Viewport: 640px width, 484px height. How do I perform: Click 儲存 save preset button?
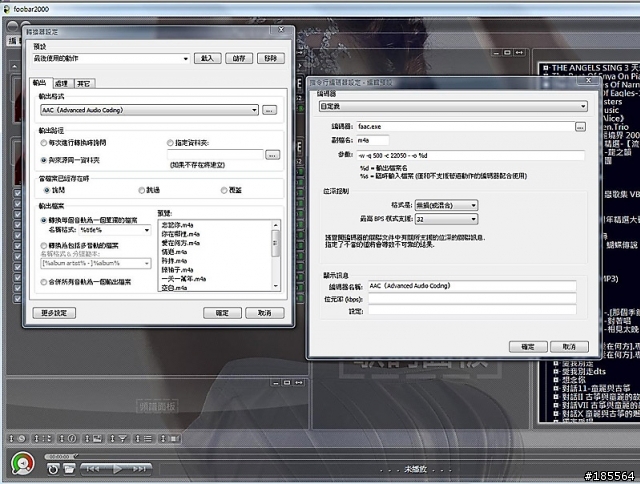coord(239,58)
